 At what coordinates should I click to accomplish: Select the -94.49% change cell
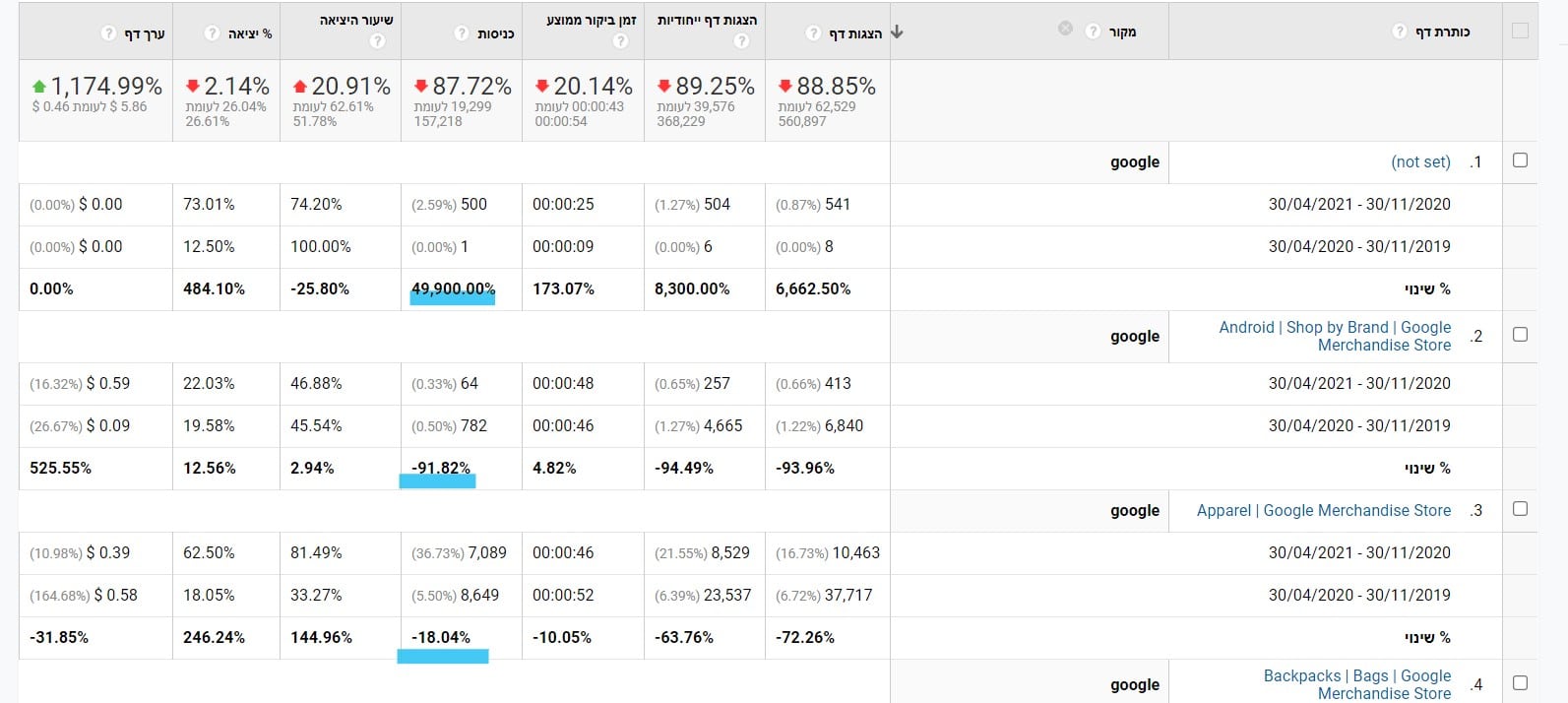pyautogui.click(x=683, y=468)
